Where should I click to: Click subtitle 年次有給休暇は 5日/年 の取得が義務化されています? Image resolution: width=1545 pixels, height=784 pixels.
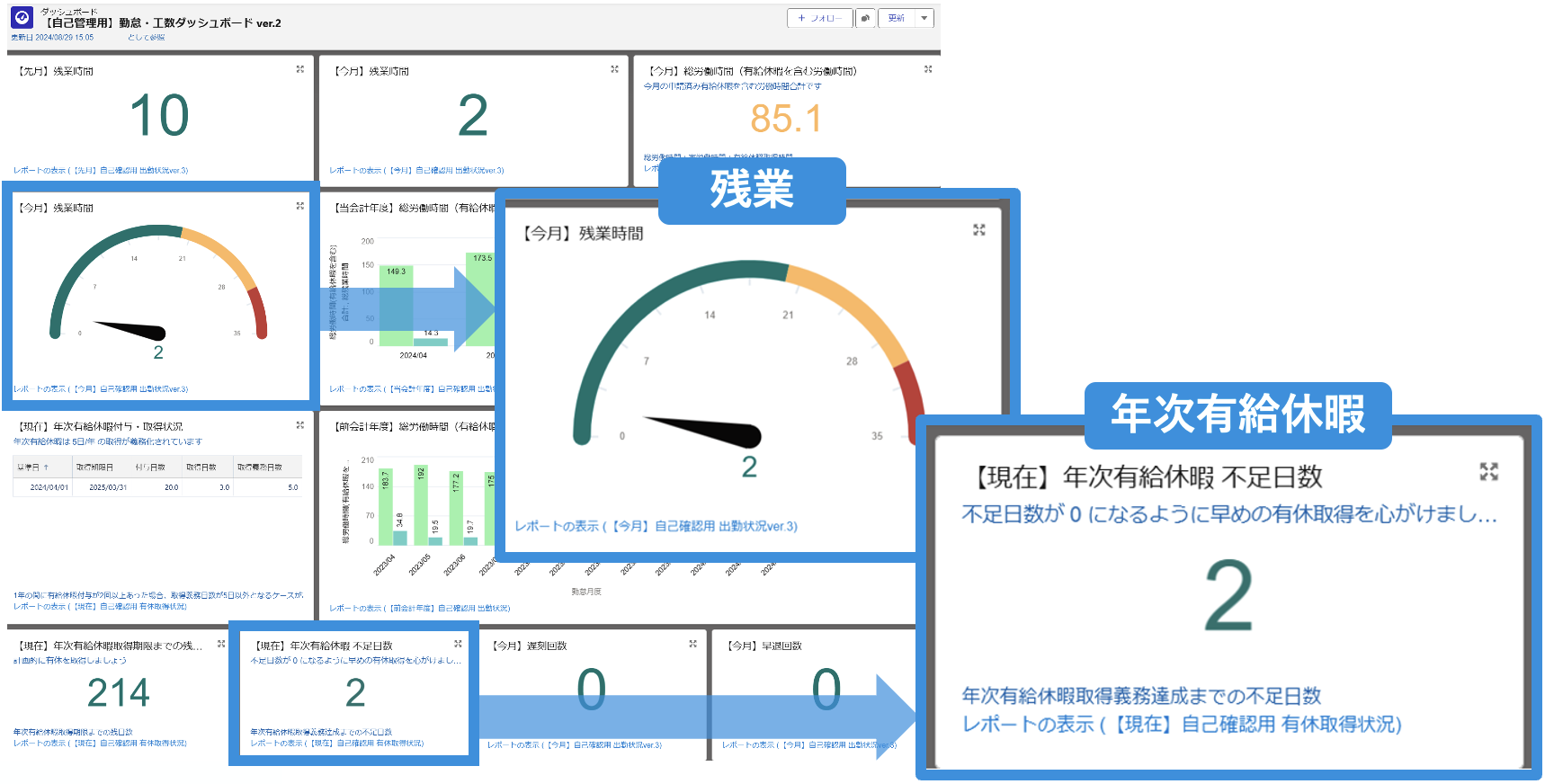[x=108, y=441]
